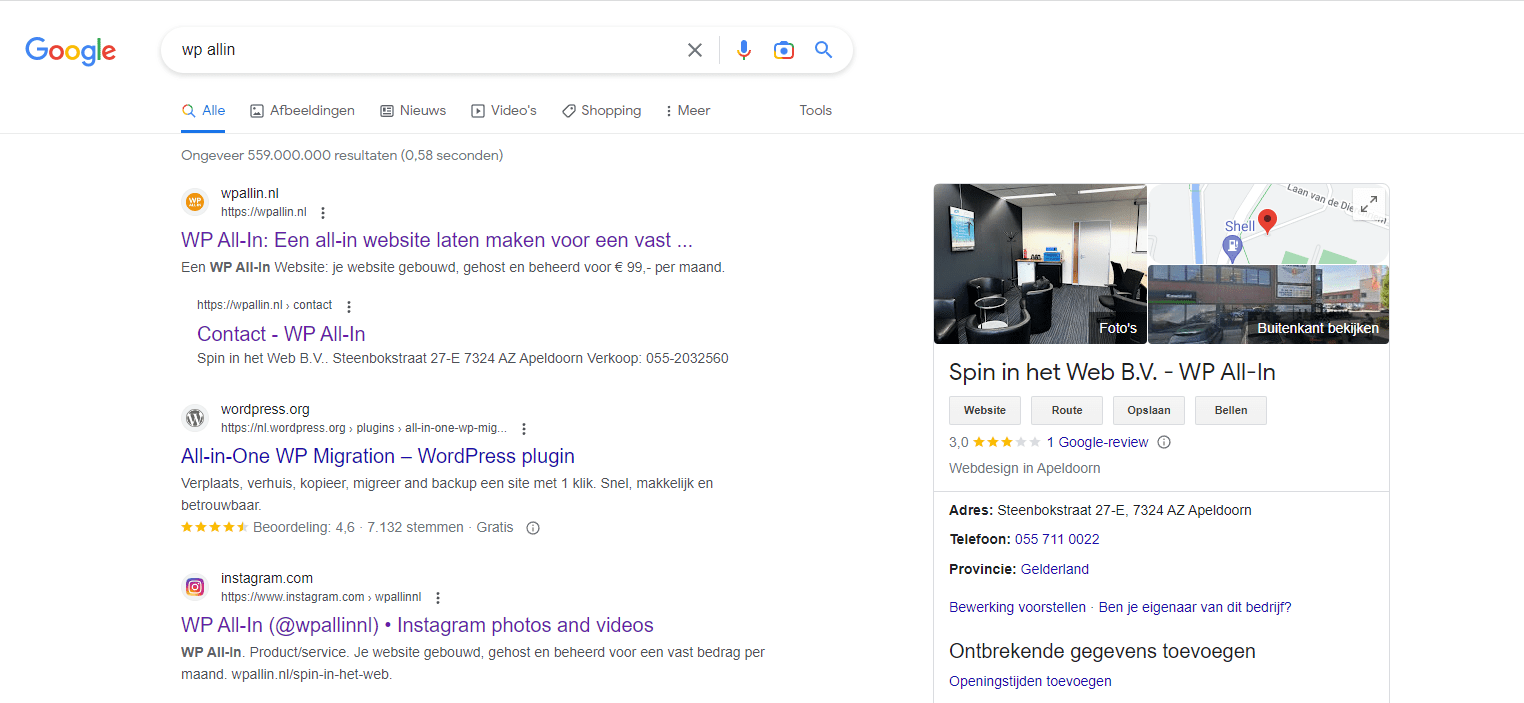Click the WordPress favicon icon
The image size is (1524, 703).
(x=195, y=418)
